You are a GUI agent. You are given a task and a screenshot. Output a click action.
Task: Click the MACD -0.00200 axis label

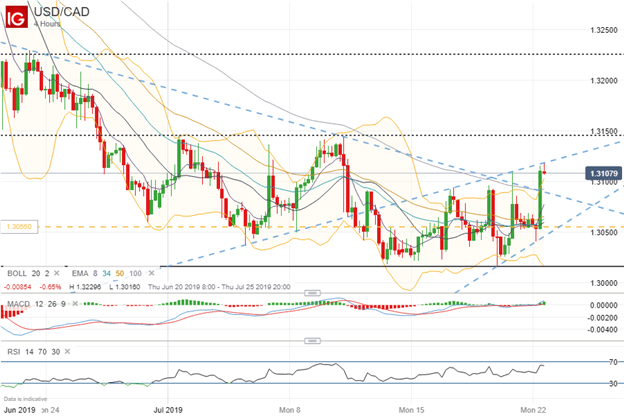(x=603, y=318)
